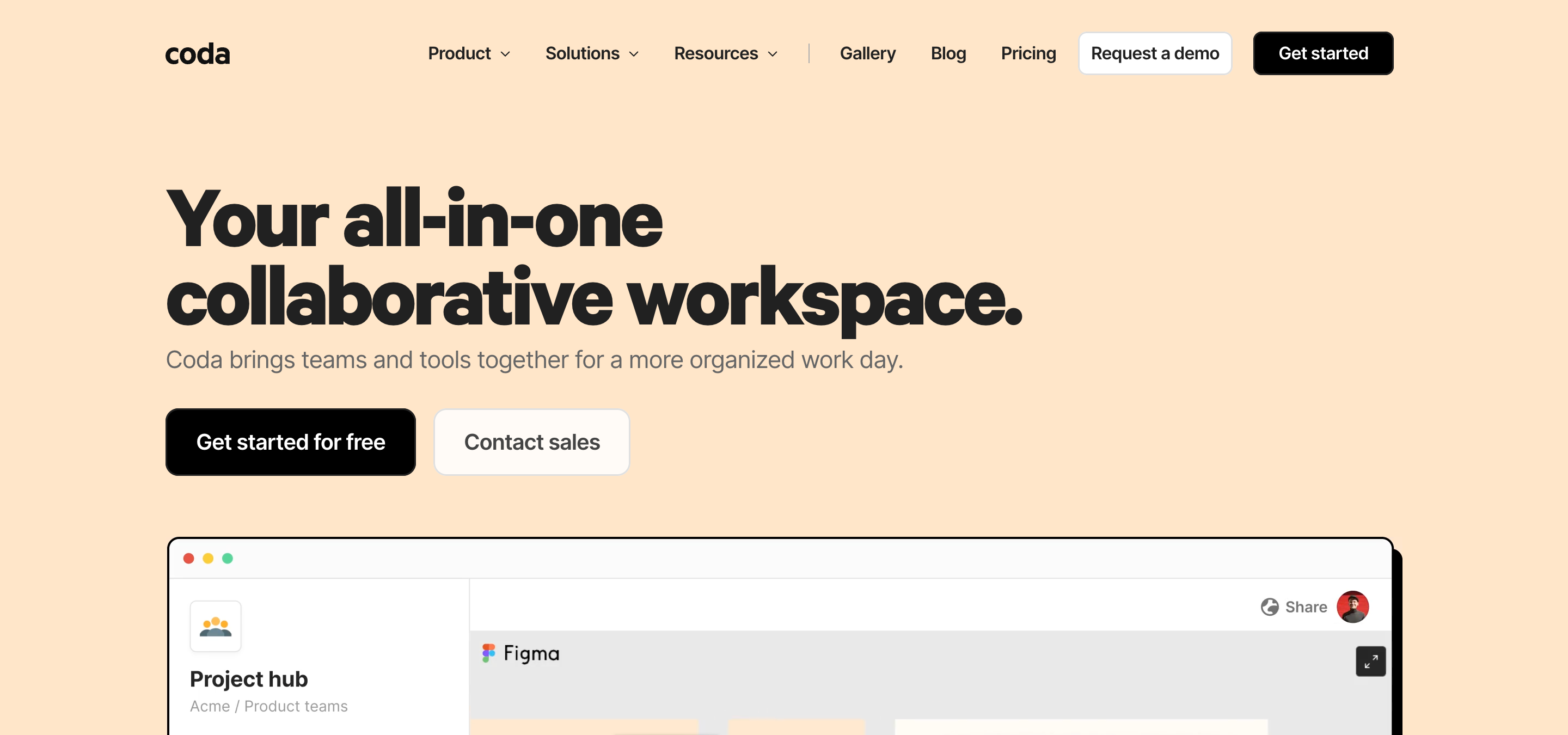Open the Product dropdown menu

(x=469, y=53)
